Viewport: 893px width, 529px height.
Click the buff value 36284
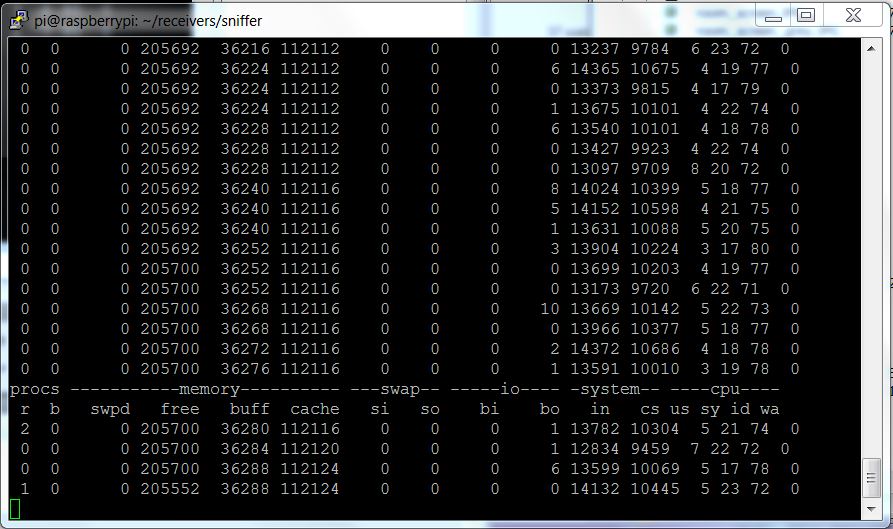click(x=245, y=449)
